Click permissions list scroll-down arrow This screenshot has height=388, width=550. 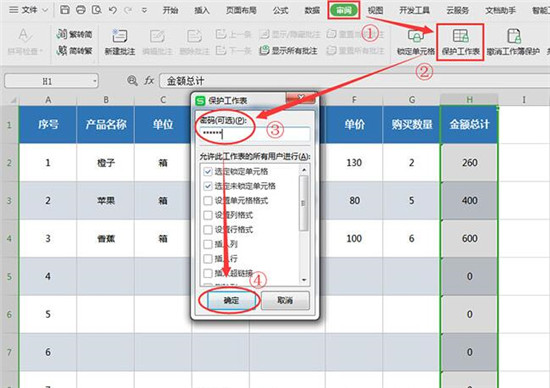click(304, 280)
